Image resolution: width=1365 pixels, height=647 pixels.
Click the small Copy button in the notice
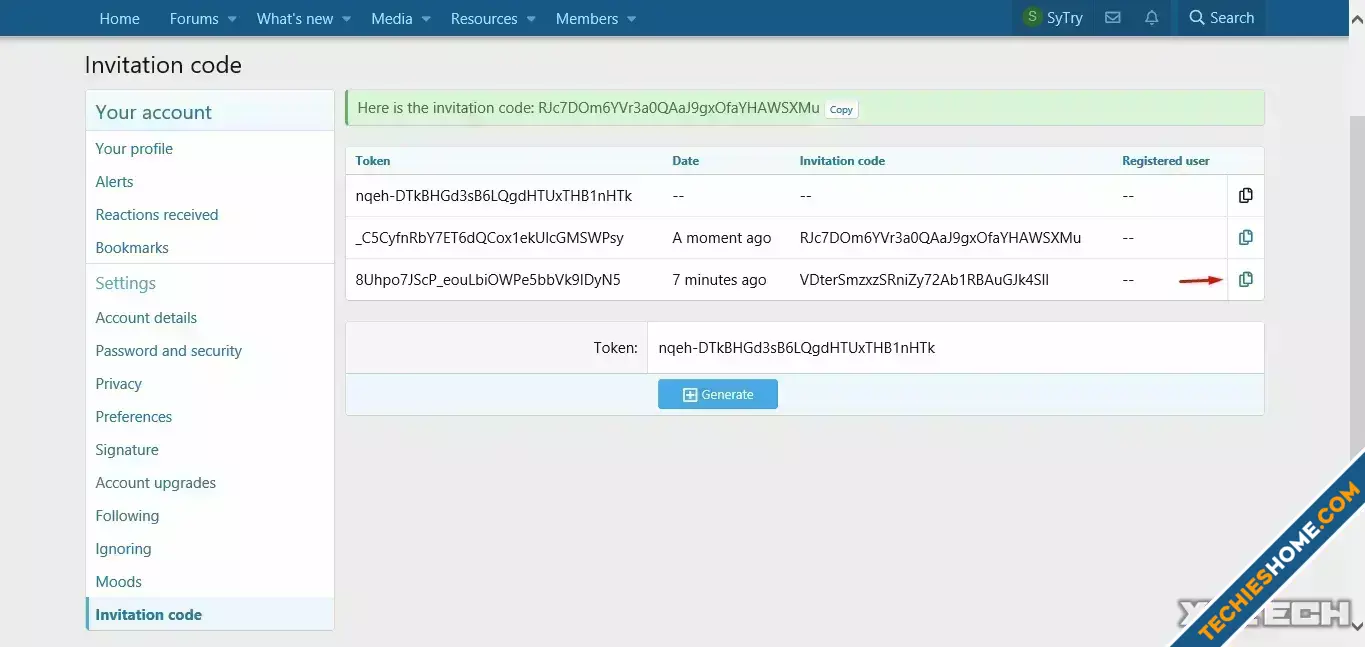pos(841,109)
